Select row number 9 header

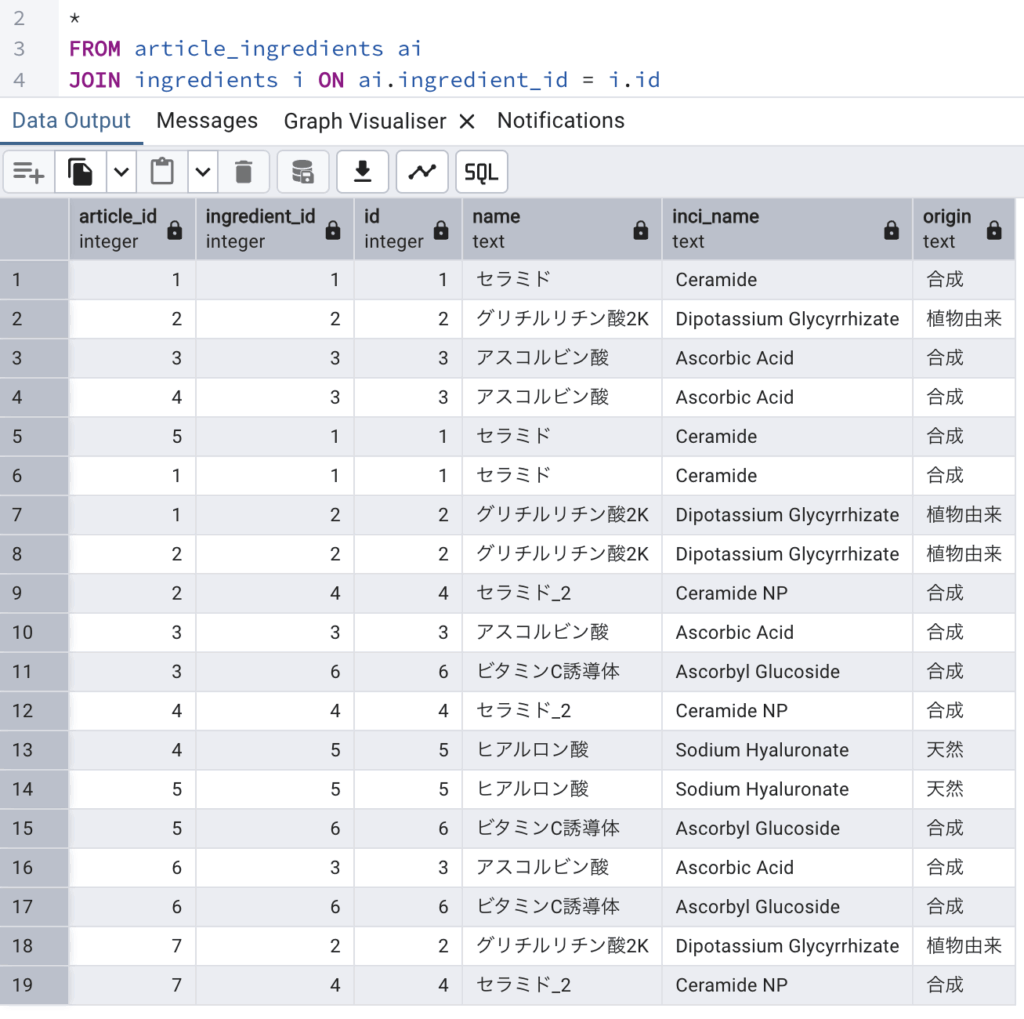[x=34, y=593]
